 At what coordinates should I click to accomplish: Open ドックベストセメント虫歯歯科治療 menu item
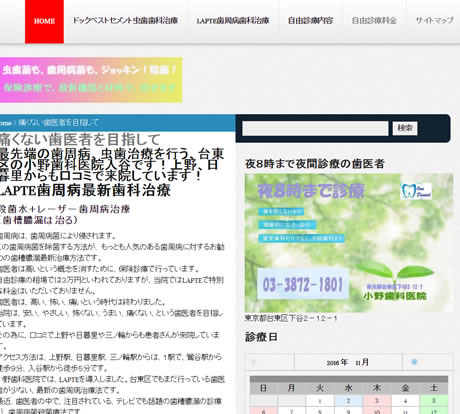click(x=125, y=21)
